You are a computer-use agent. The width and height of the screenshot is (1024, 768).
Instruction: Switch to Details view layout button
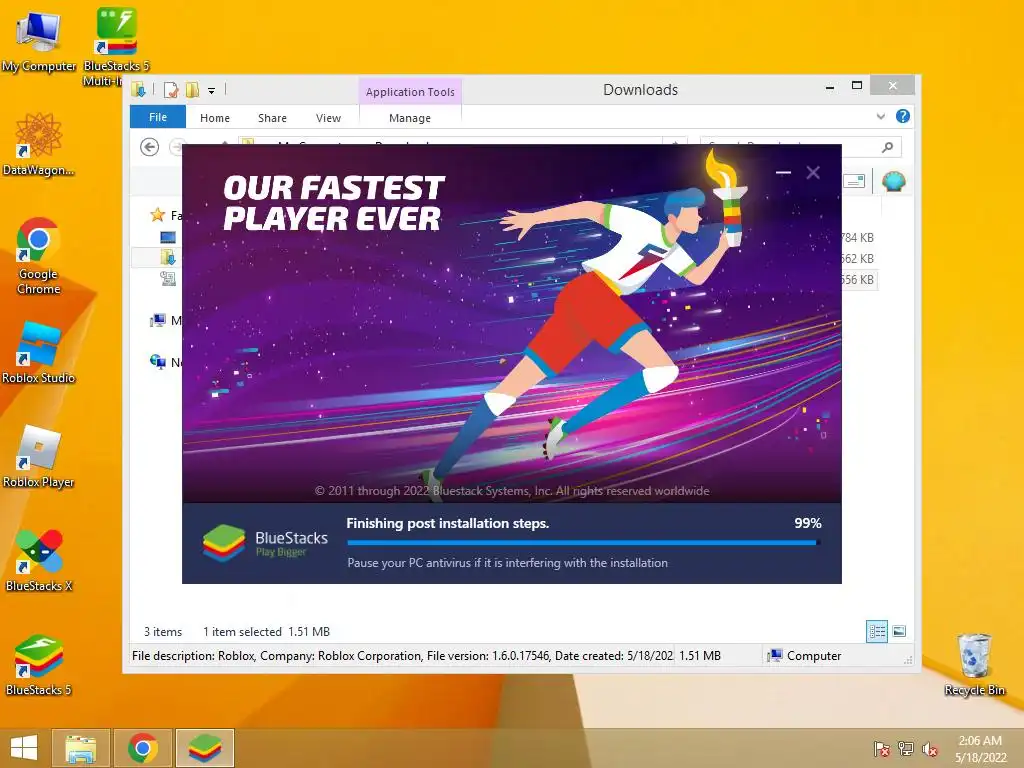pos(877,631)
